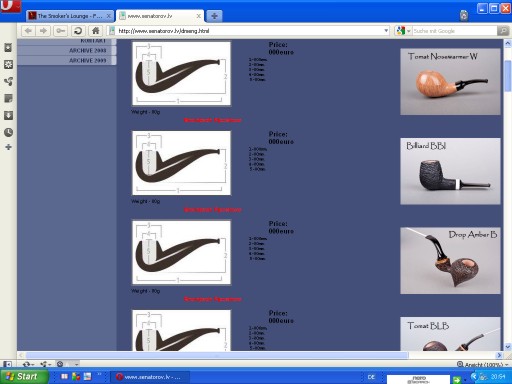Open the Windows Start button
Viewport: 512px width, 384px height.
[x=23, y=377]
